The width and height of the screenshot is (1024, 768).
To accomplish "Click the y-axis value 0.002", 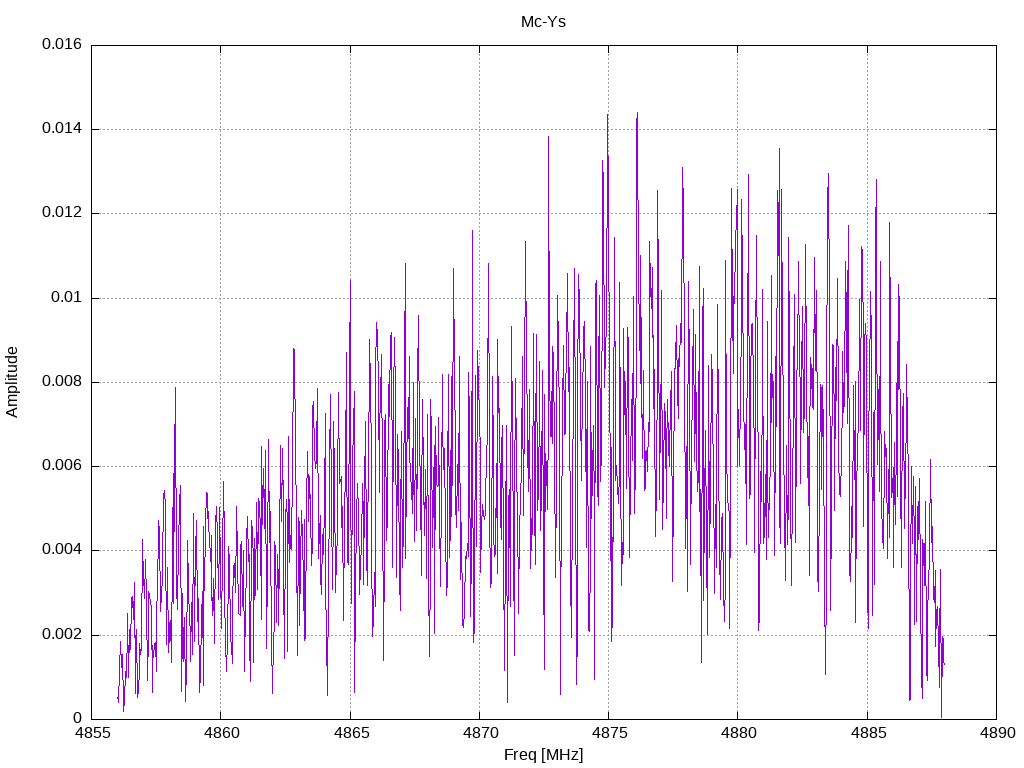I will pyautogui.click(x=62, y=634).
